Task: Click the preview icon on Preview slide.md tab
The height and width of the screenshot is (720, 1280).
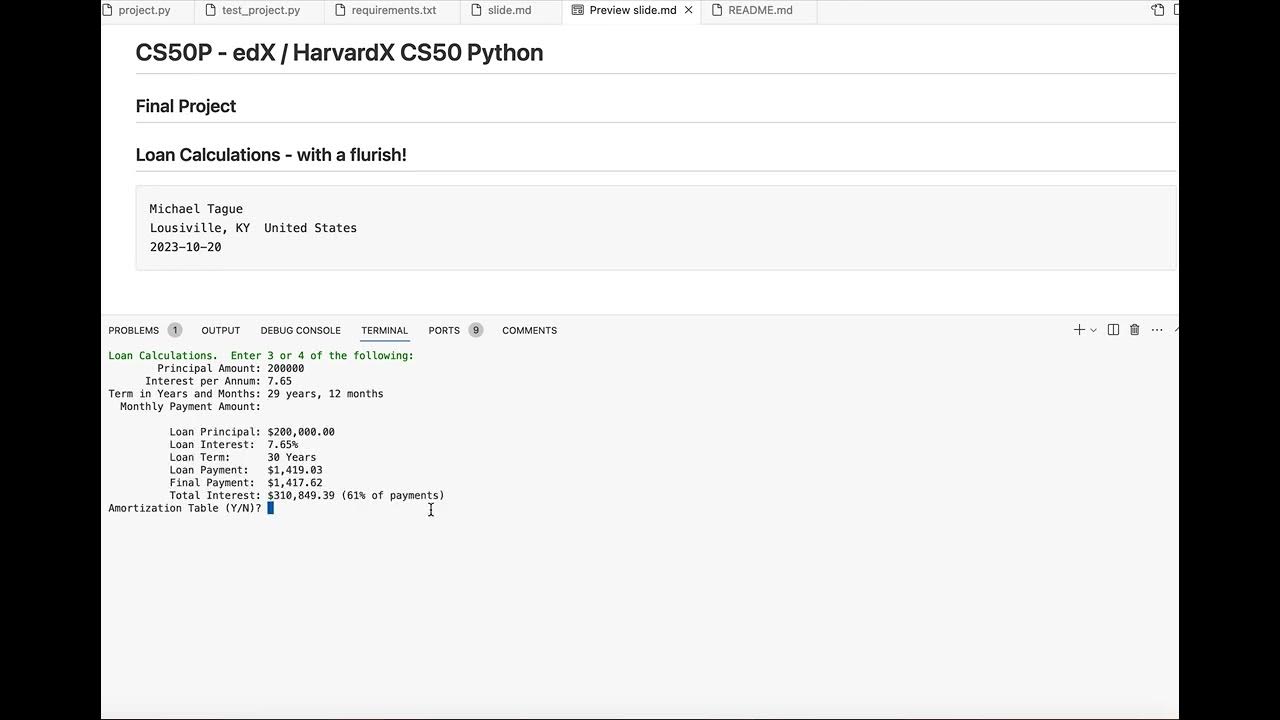Action: (578, 10)
